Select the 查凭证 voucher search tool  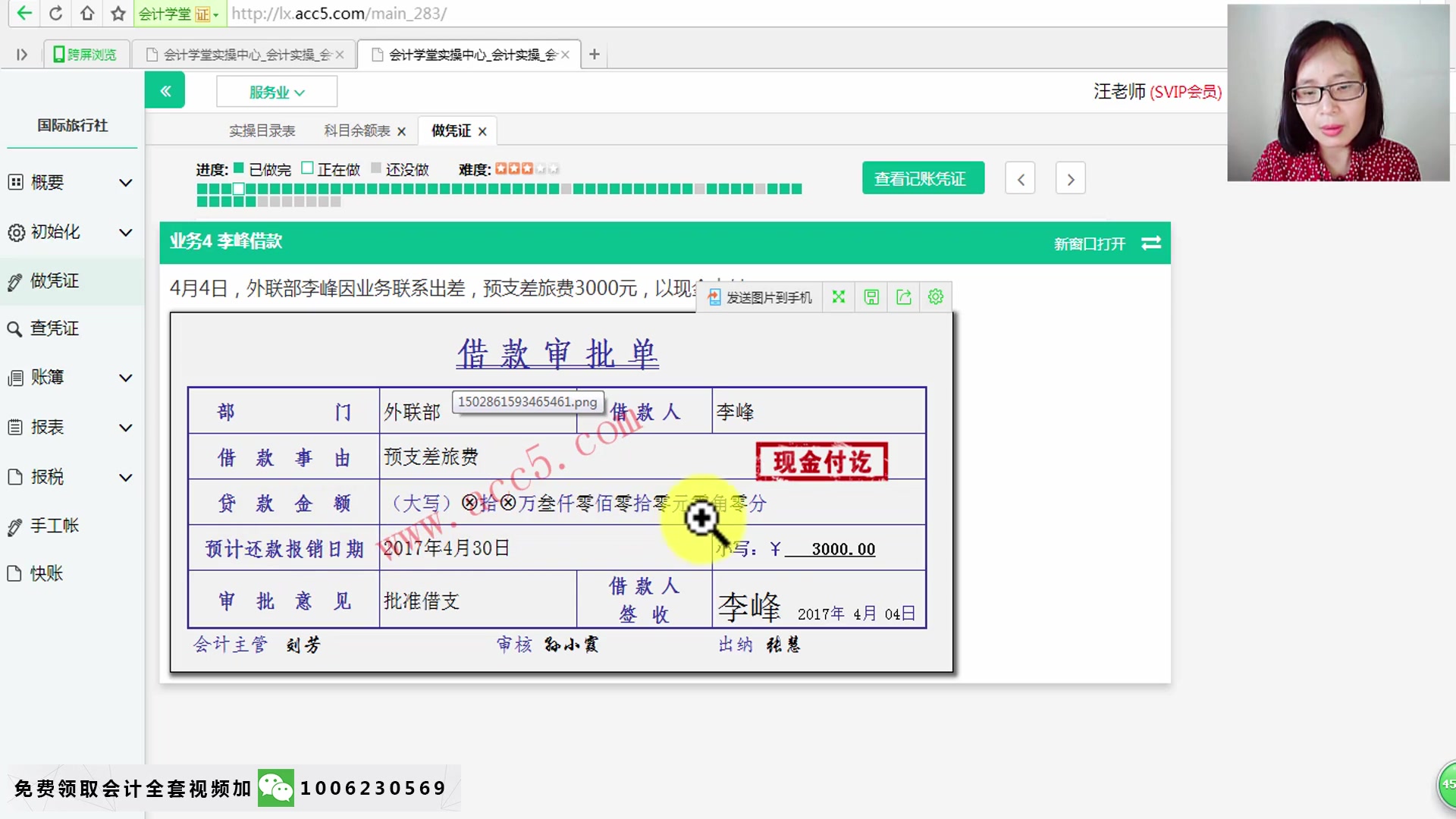(55, 328)
